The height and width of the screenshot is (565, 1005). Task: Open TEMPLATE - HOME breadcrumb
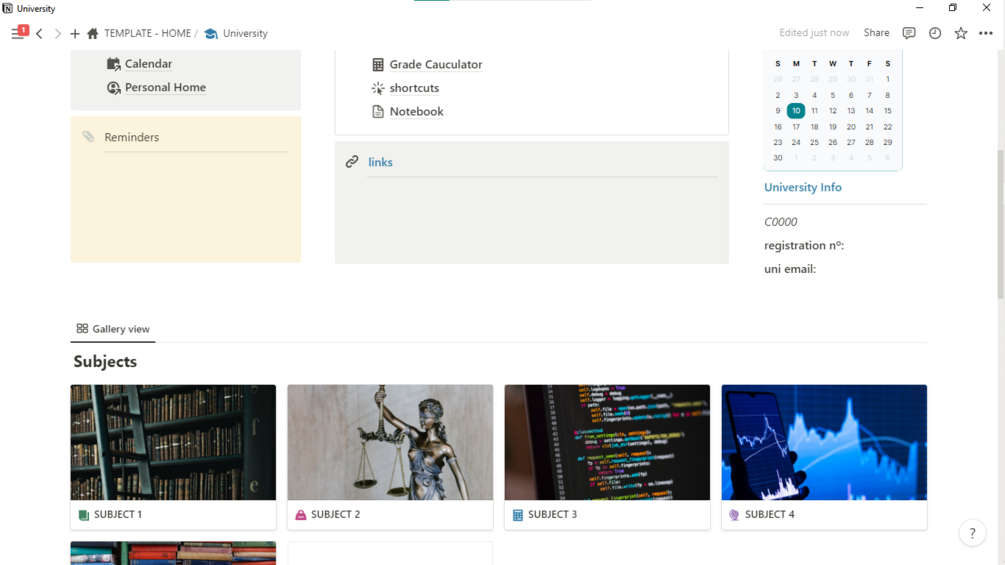147,33
